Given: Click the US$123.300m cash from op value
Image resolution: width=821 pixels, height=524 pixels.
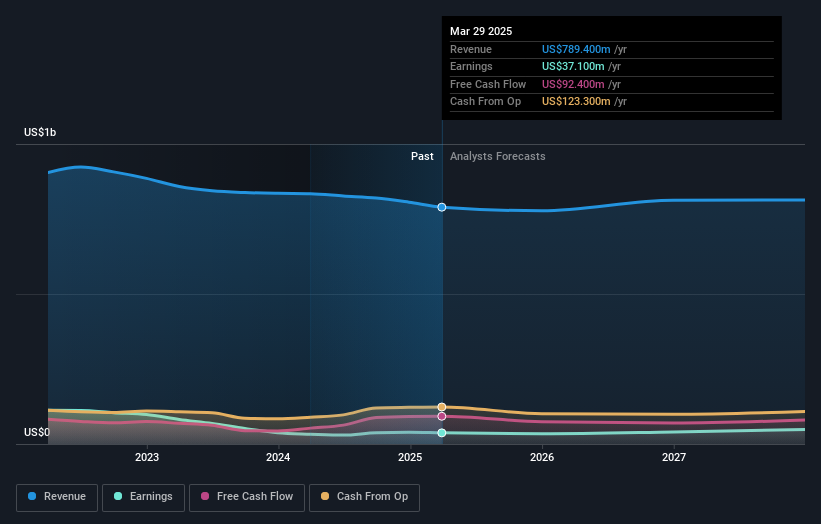Looking at the screenshot, I should tap(576, 102).
